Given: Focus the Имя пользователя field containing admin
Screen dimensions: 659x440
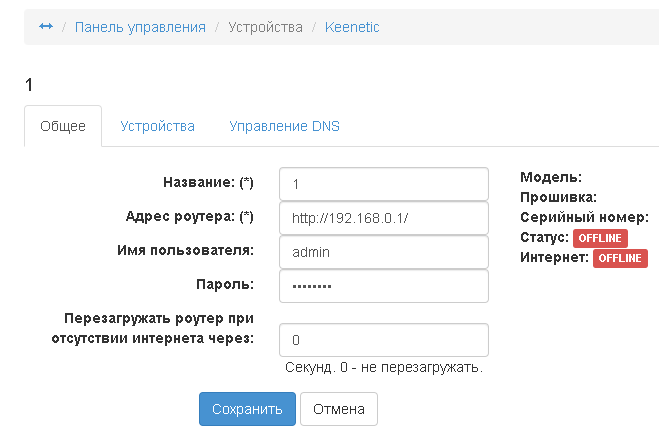Looking at the screenshot, I should pos(384,252).
